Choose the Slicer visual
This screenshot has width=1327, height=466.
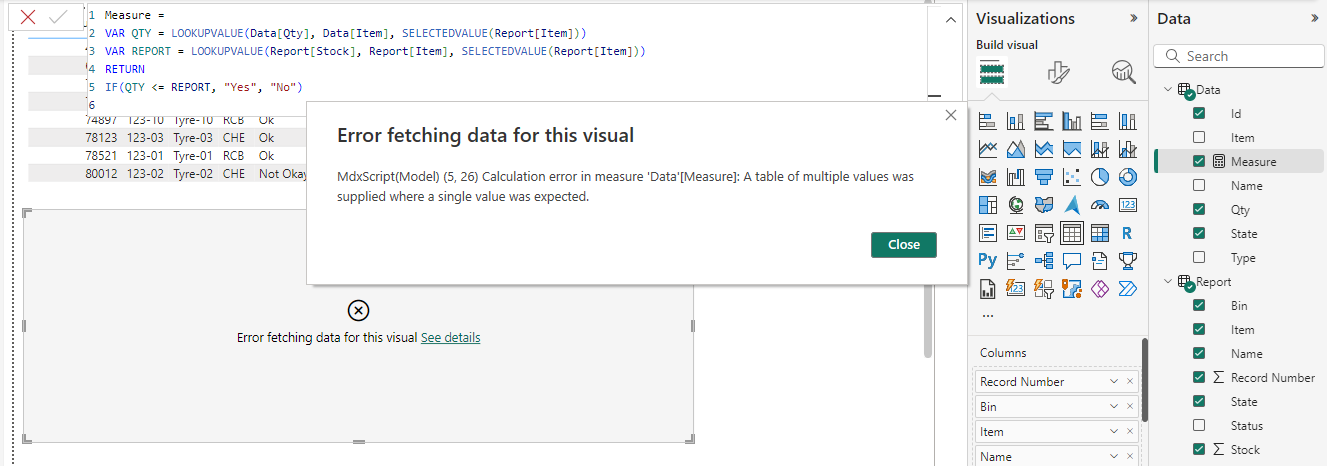(x=1044, y=233)
